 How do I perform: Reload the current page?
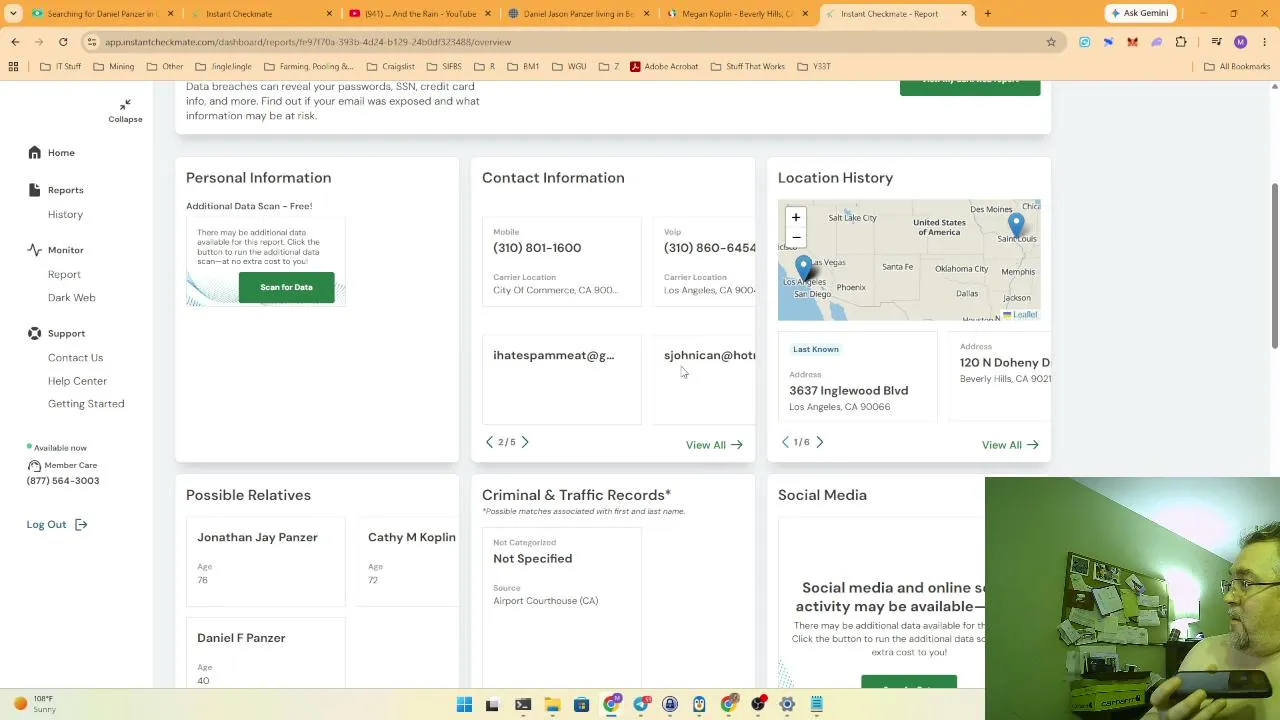[x=63, y=42]
